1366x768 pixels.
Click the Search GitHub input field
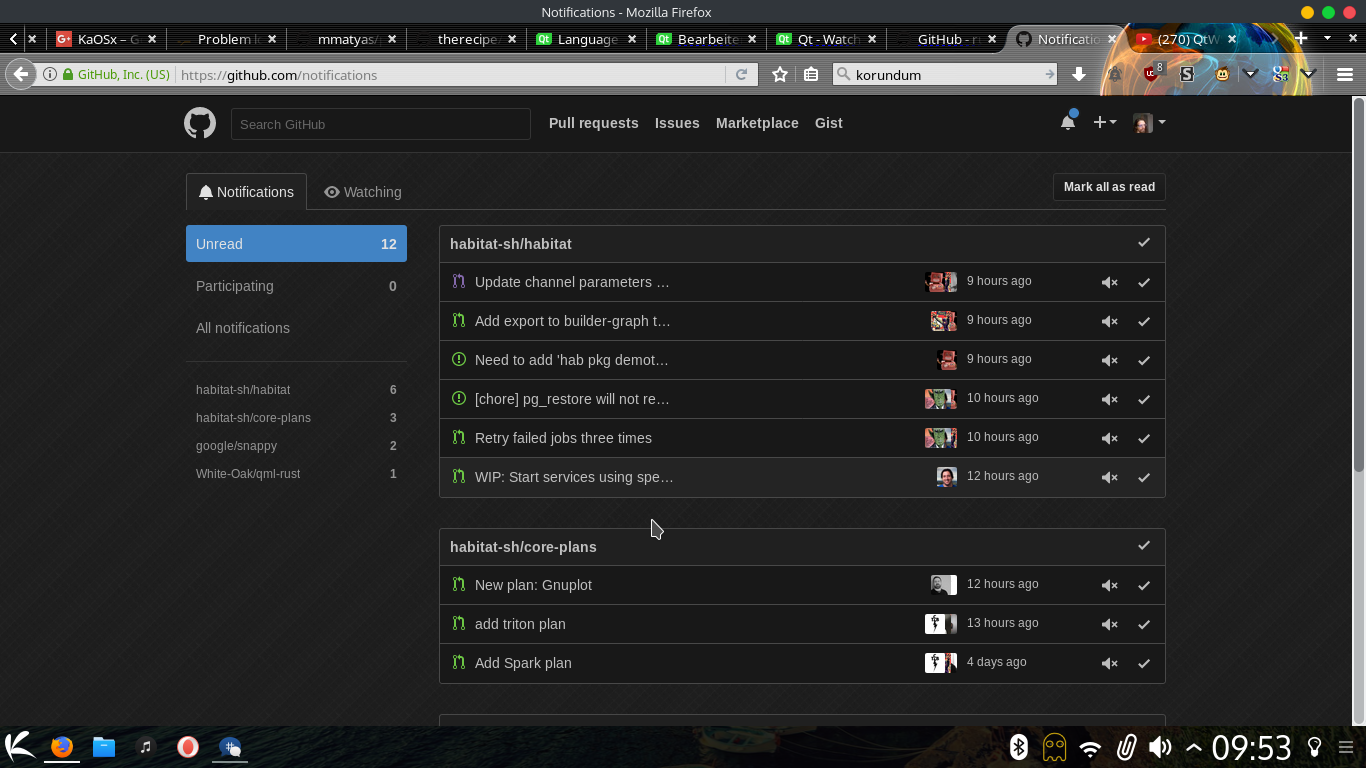[x=380, y=123]
